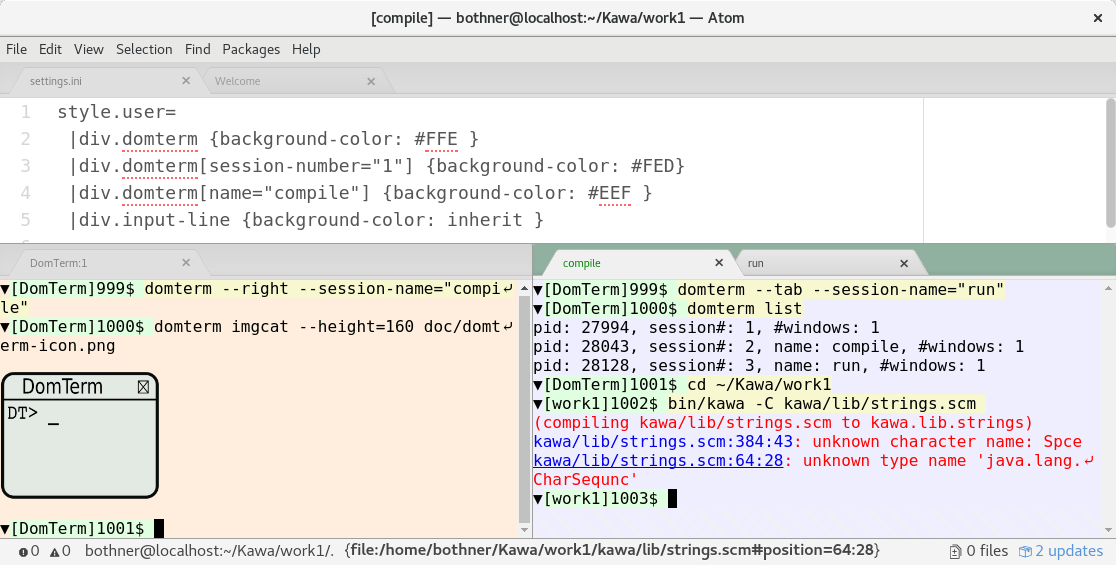Image resolution: width=1116 pixels, height=565 pixels.
Task: Click the left terminal's vertical scrollbar
Action: coord(525,400)
